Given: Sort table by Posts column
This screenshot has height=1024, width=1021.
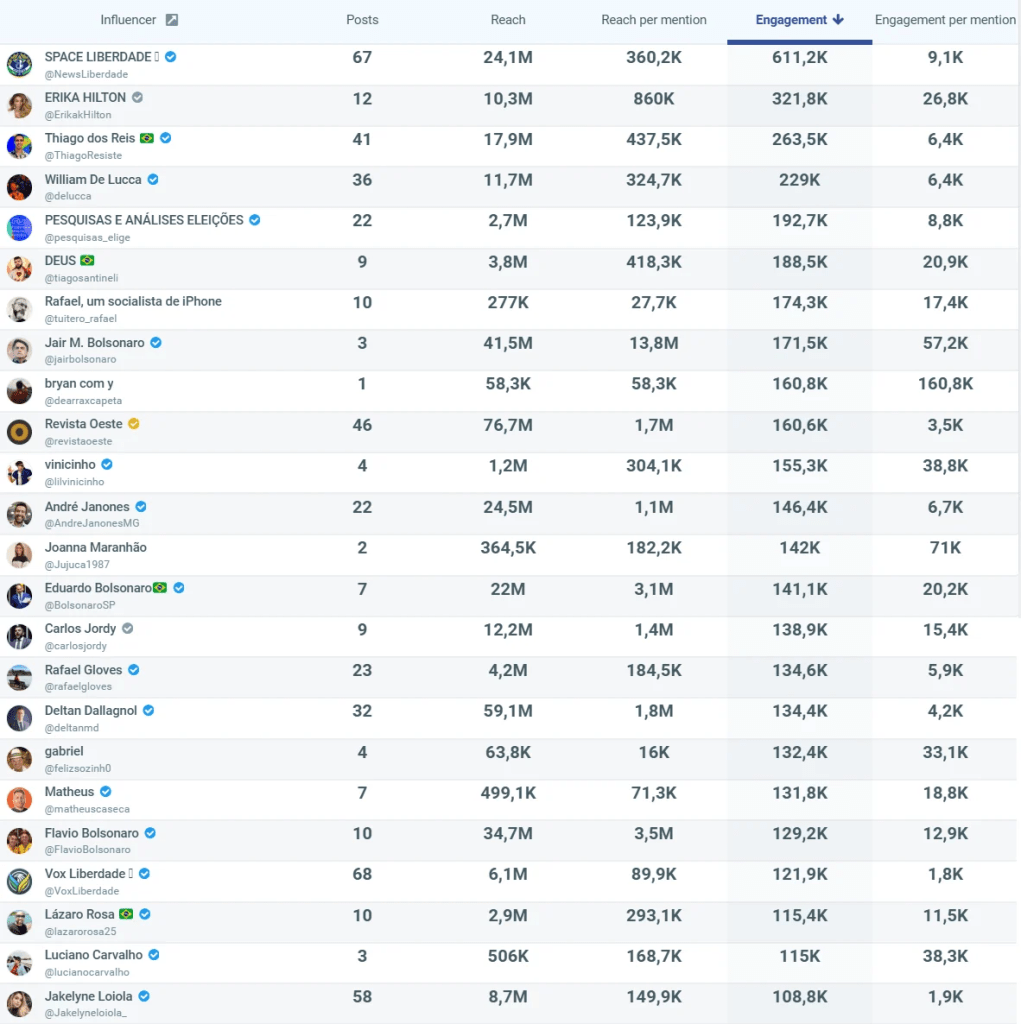Looking at the screenshot, I should pyautogui.click(x=362, y=20).
